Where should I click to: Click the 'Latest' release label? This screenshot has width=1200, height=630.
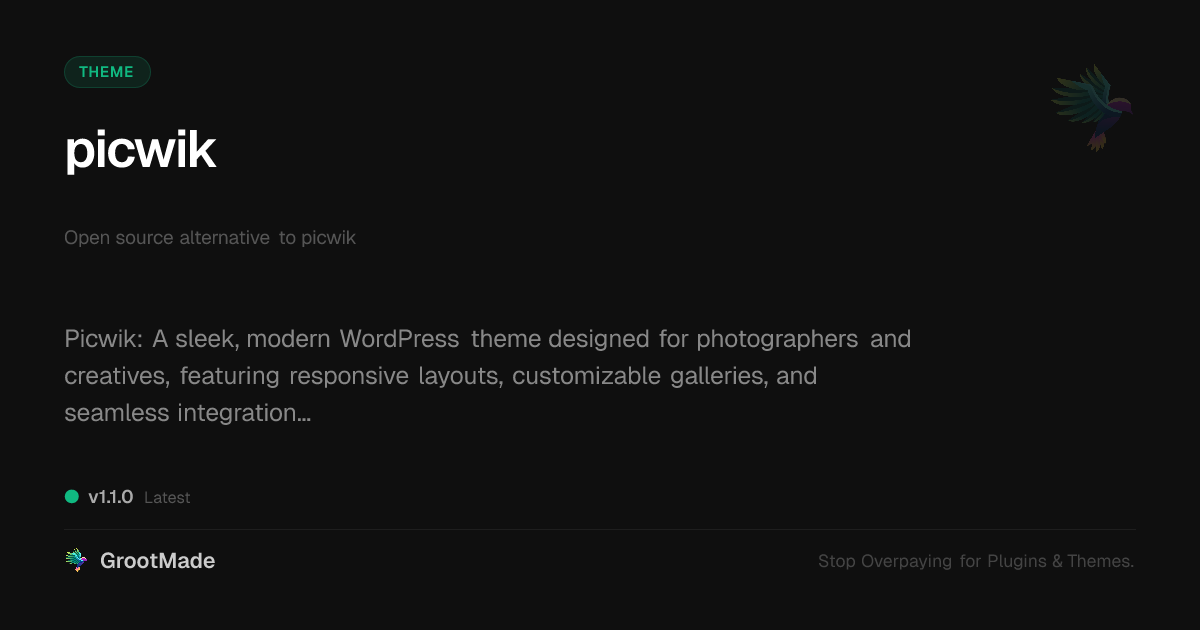167,498
